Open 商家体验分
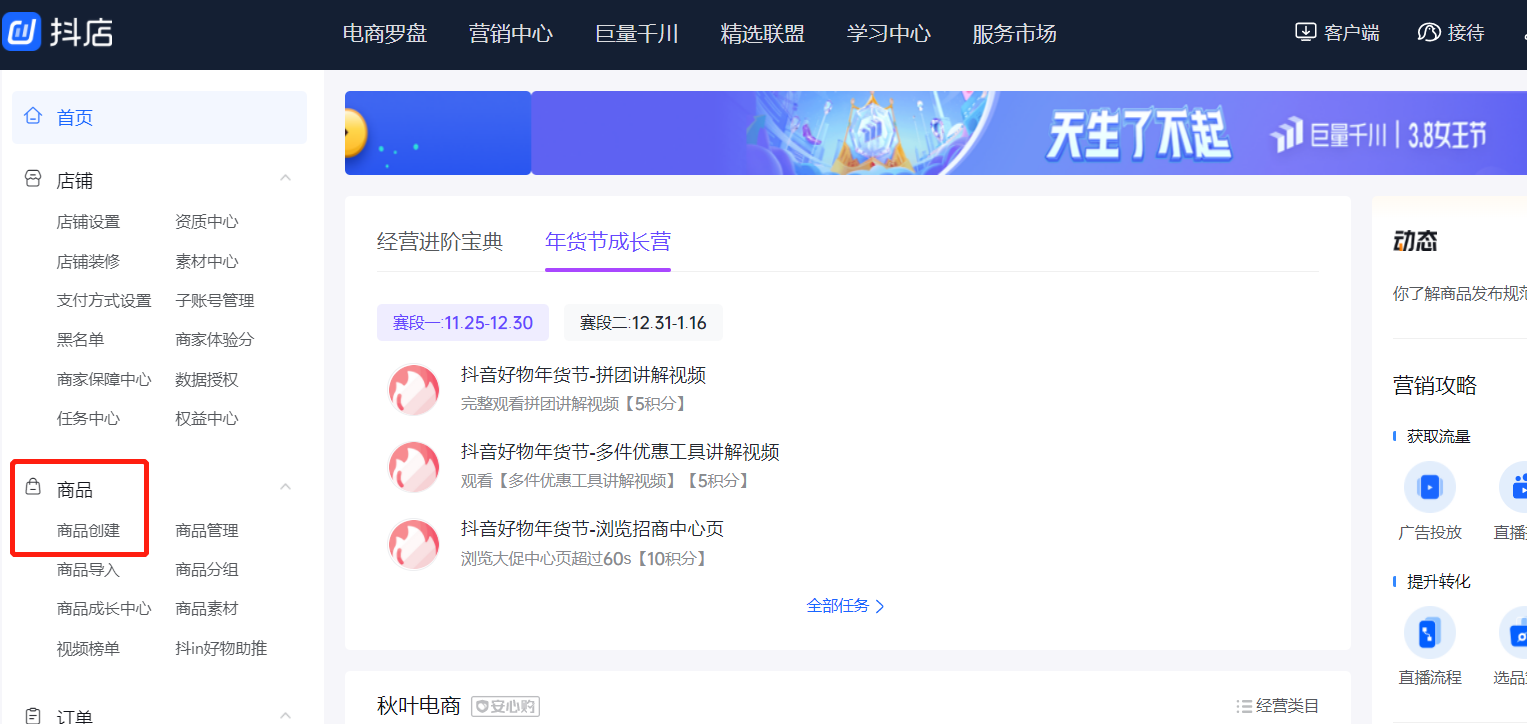Screen dimensions: 1527x724 click(x=215, y=339)
